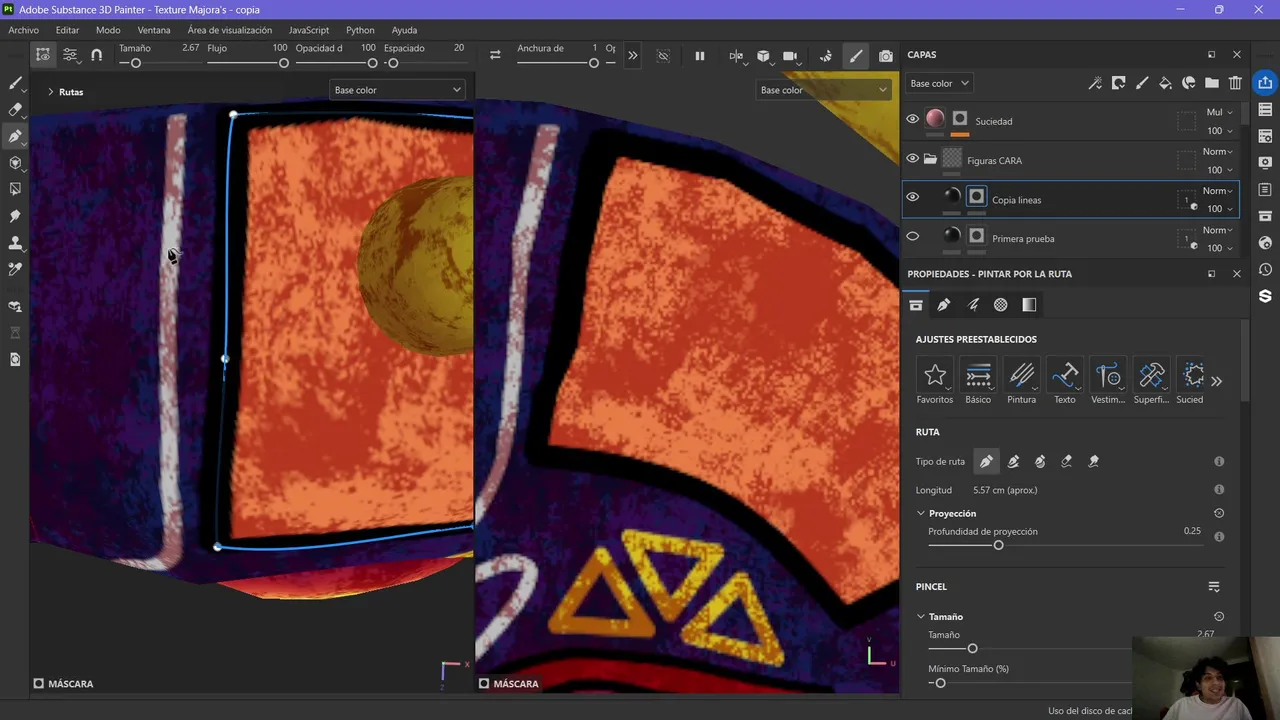Pause the viewport rendering
1280x720 pixels.
[700, 56]
